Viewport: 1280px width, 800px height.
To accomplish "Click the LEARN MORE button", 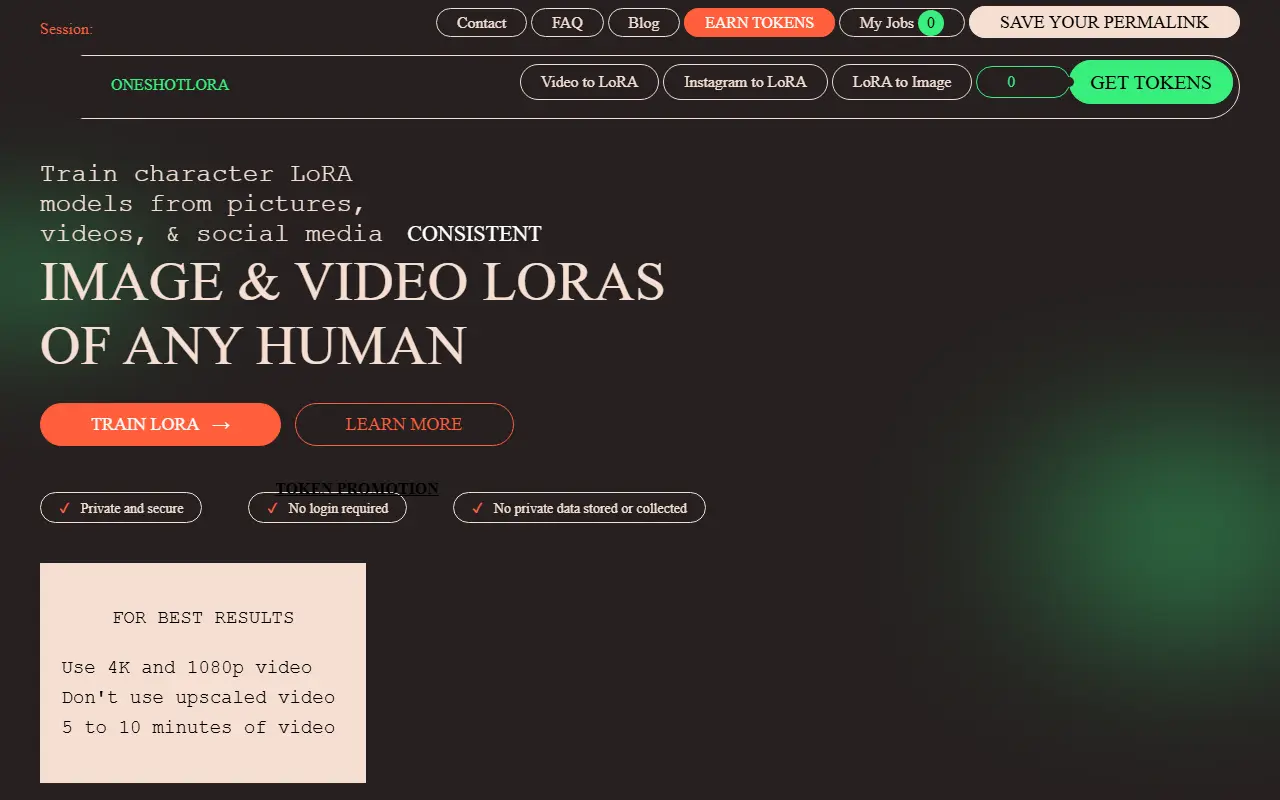I will click(404, 424).
